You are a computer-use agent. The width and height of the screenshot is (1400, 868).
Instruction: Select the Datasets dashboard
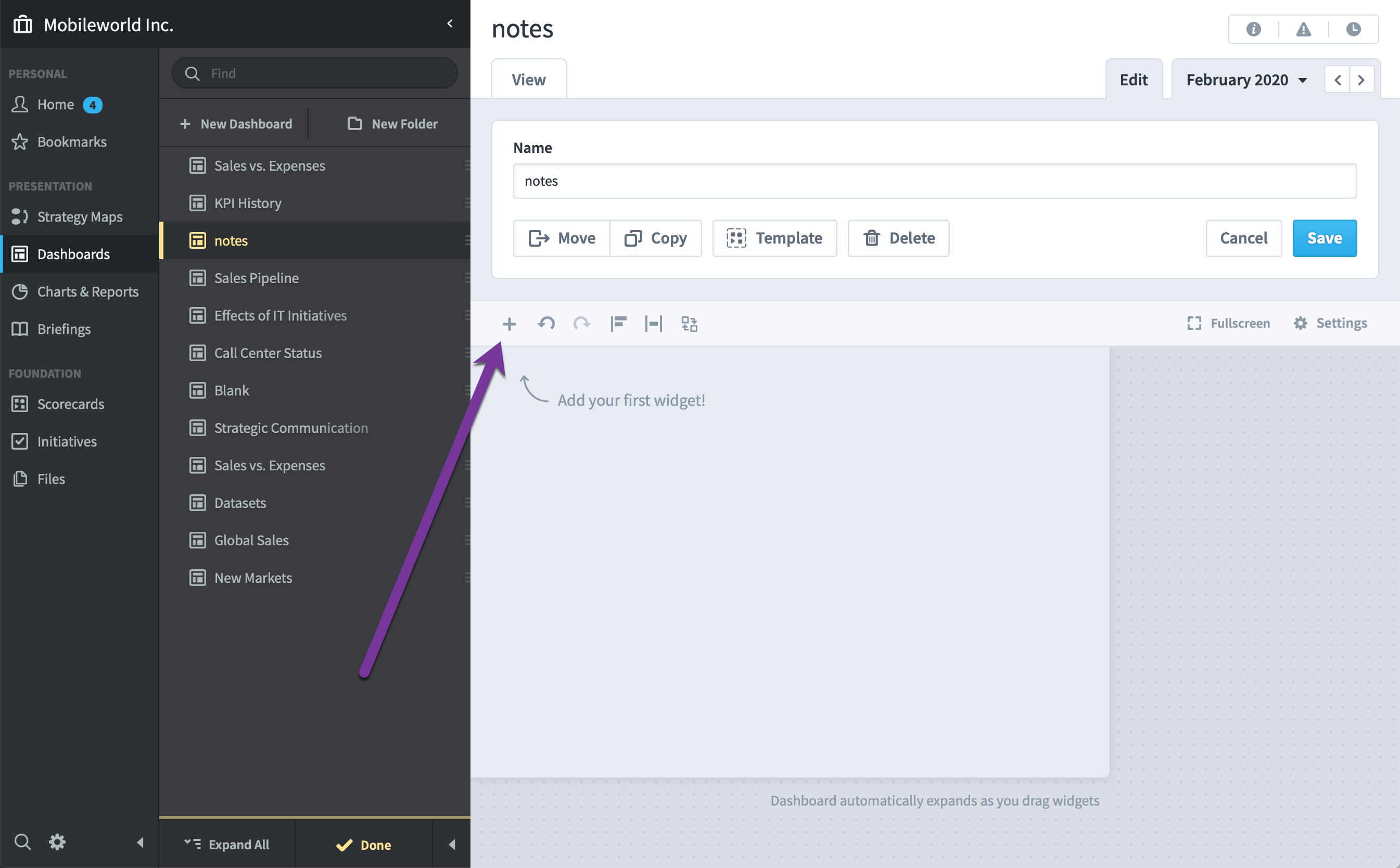(x=314, y=502)
